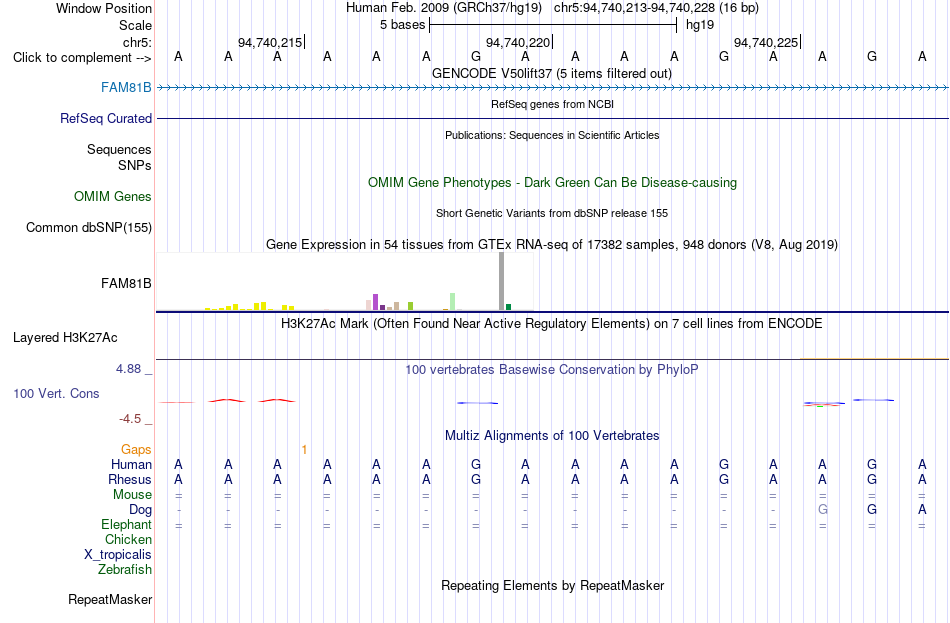Click the Window Position label
The image size is (950, 623).
point(104,8)
